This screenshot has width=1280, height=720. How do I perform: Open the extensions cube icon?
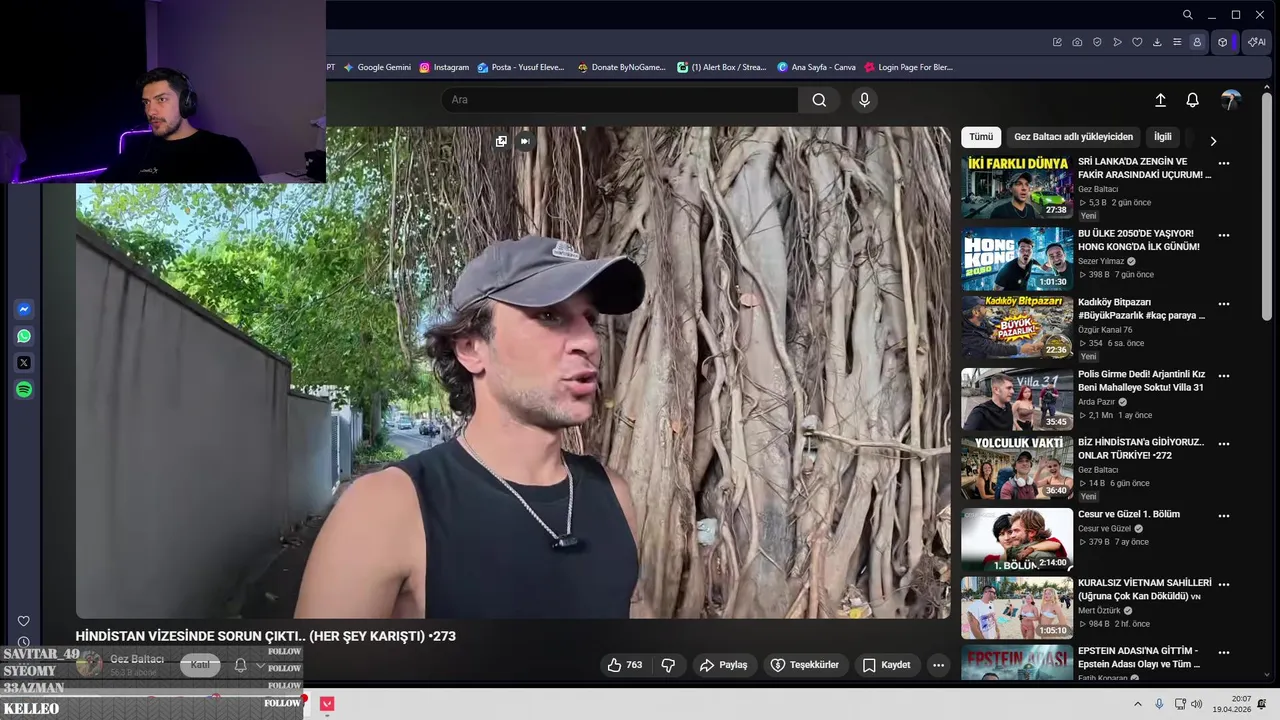coord(1222,42)
